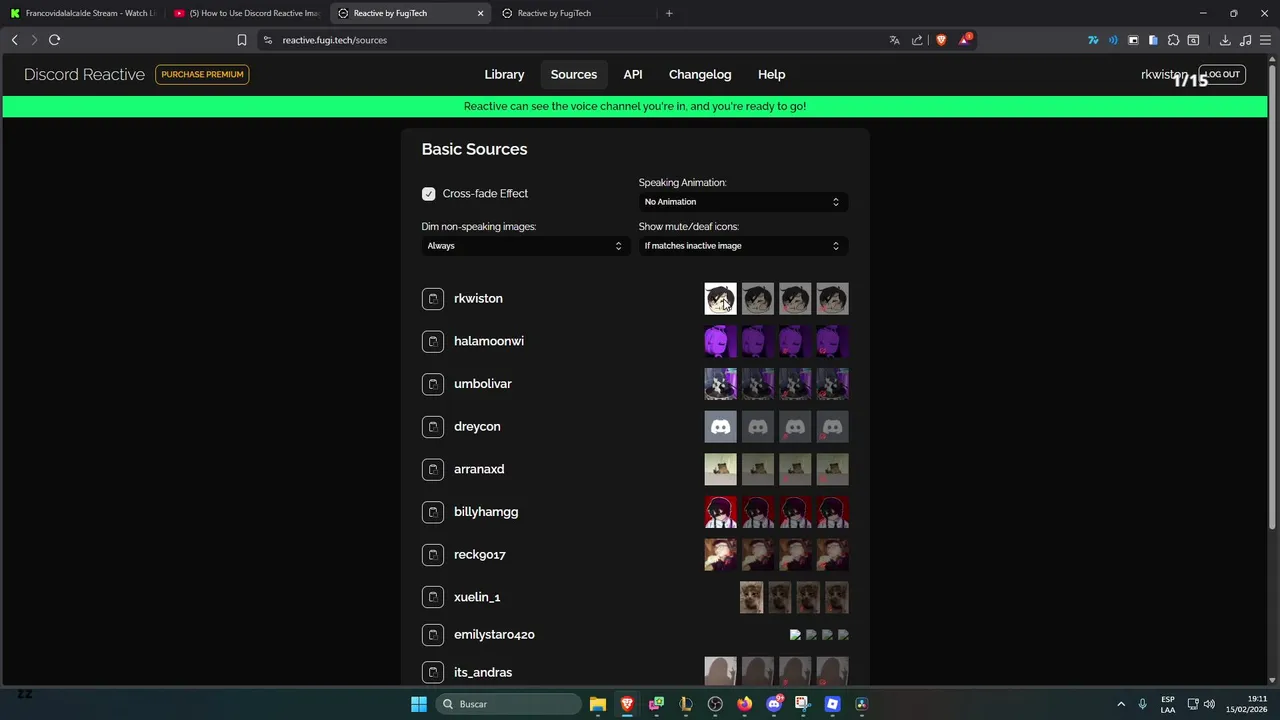The width and height of the screenshot is (1280, 720).
Task: Open the Help page
Action: (x=771, y=75)
